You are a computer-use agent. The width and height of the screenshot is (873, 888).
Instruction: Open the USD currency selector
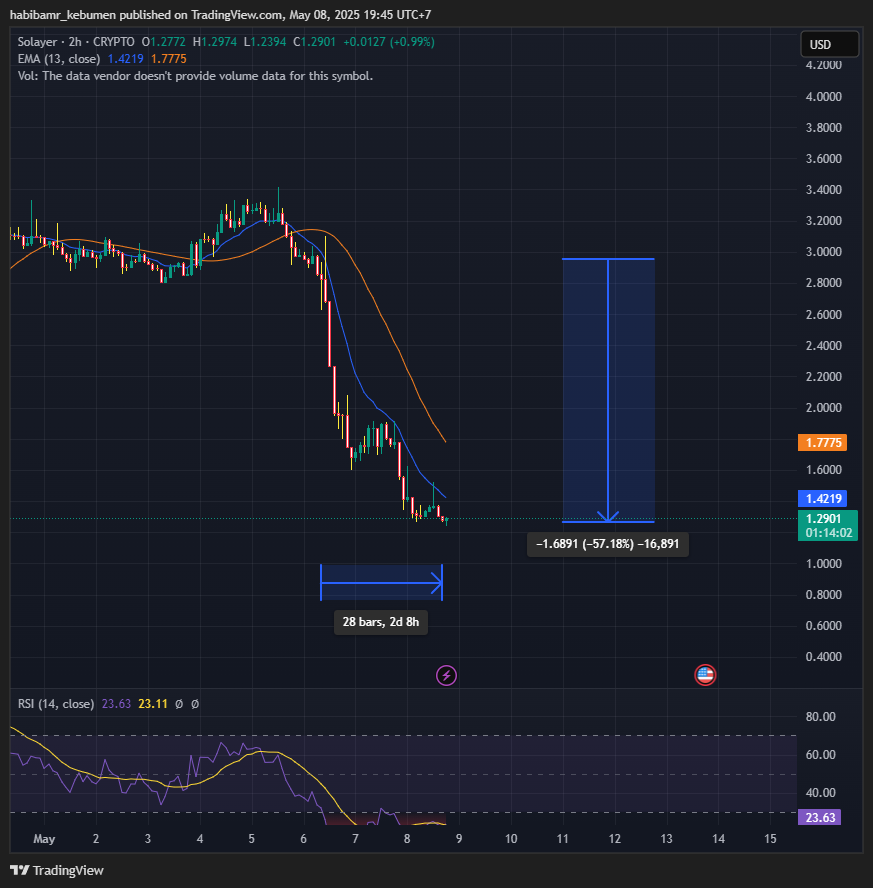(829, 45)
